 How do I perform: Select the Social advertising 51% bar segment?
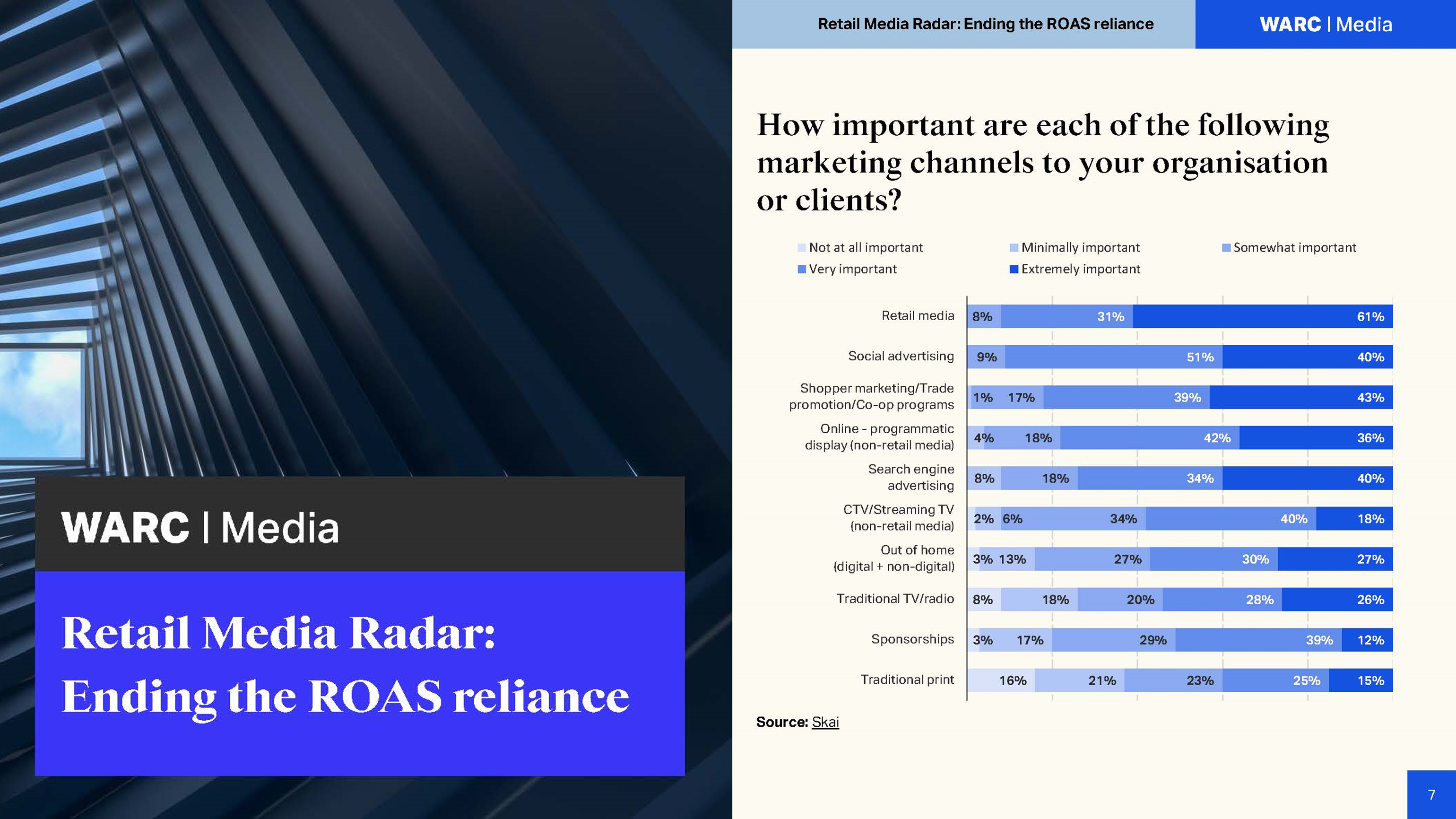pyautogui.click(x=1113, y=357)
